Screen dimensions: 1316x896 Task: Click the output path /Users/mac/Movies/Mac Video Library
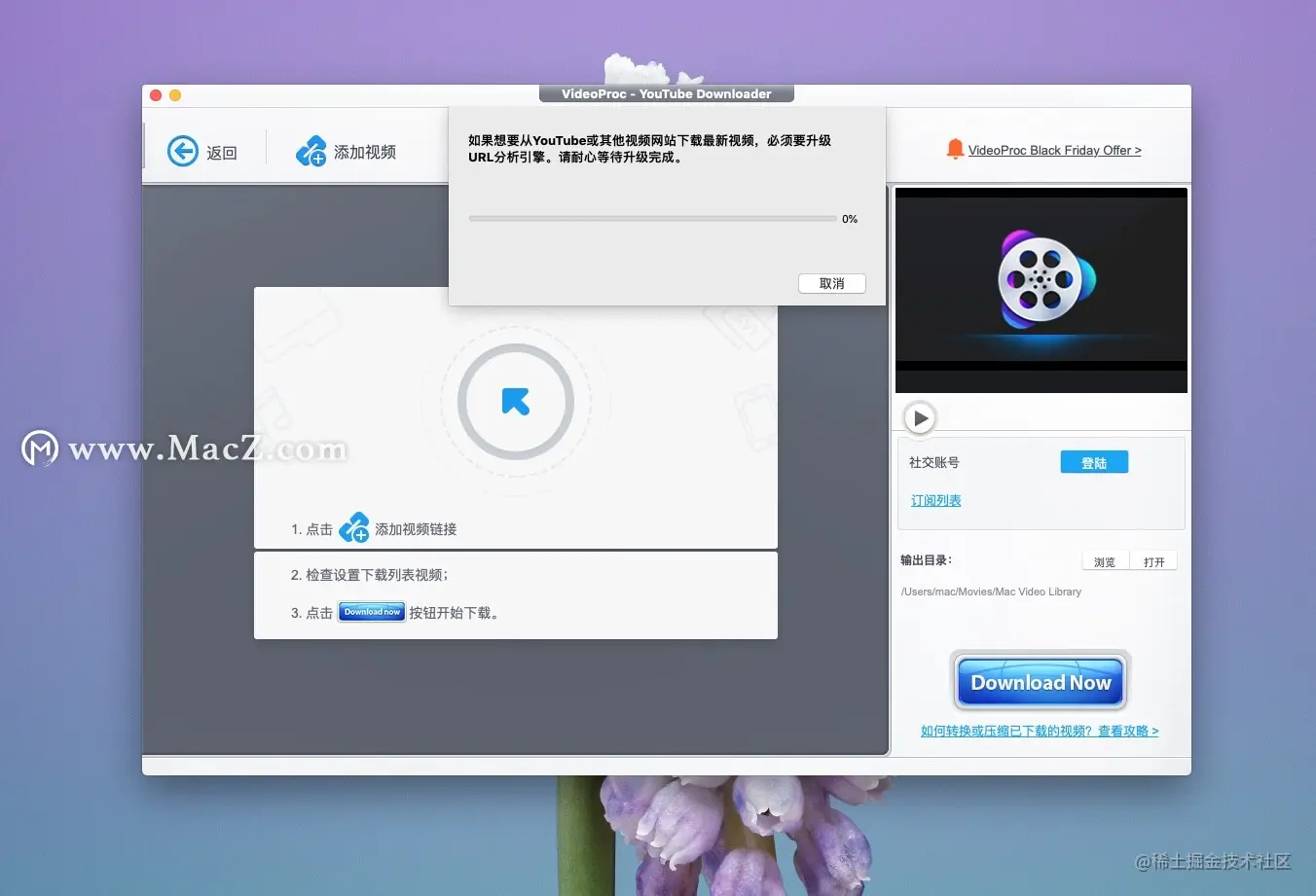(x=991, y=591)
